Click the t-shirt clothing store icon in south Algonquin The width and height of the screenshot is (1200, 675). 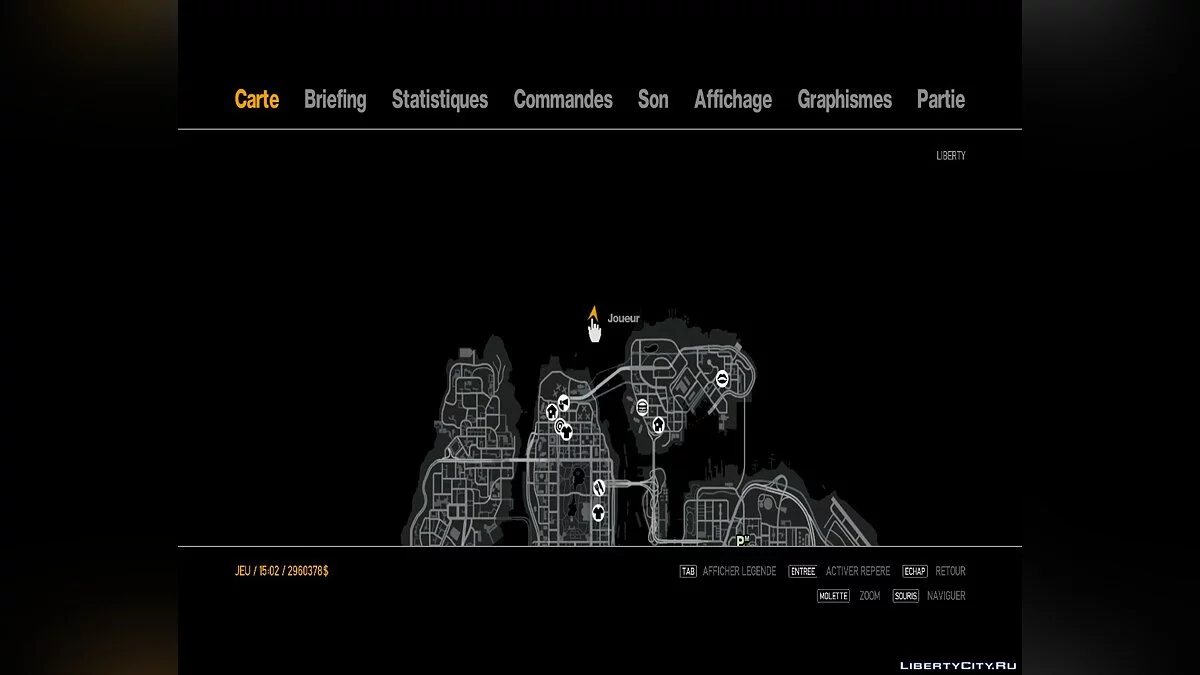pyautogui.click(x=598, y=512)
